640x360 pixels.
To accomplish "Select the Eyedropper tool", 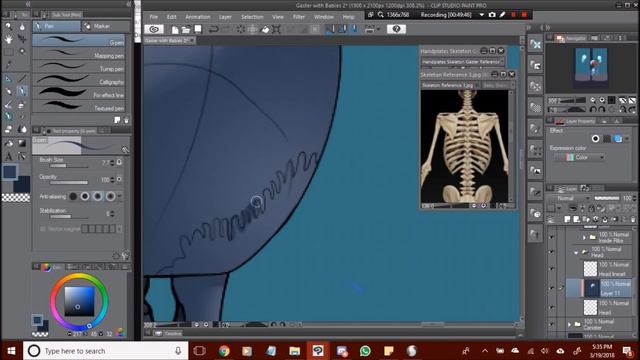I will (x=9, y=65).
